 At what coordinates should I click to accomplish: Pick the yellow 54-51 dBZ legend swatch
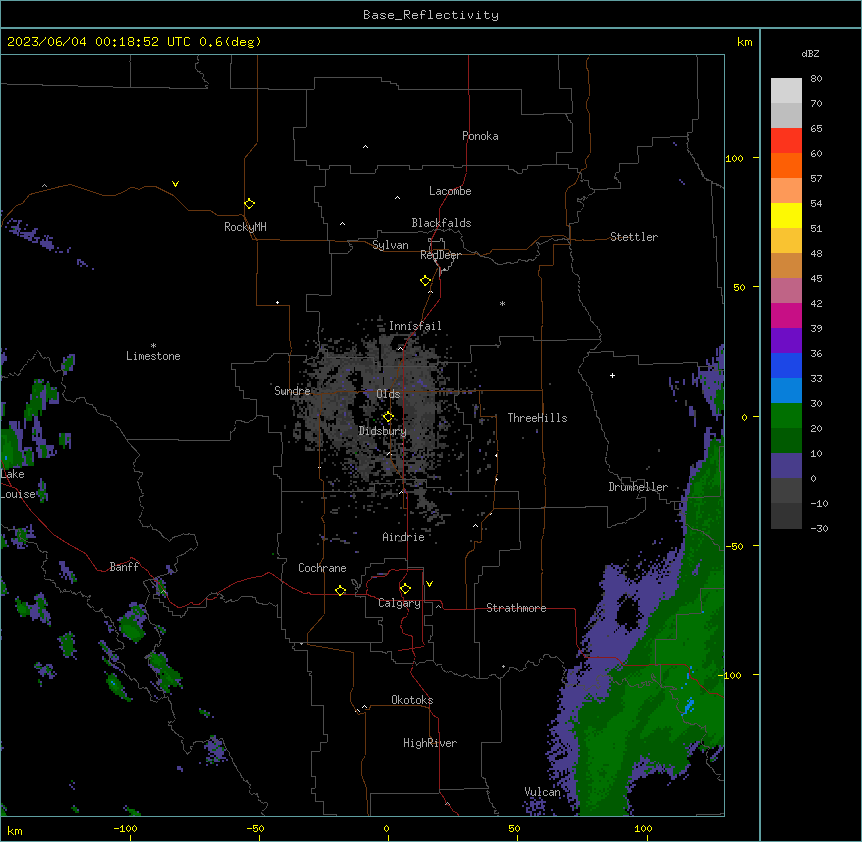pos(786,215)
